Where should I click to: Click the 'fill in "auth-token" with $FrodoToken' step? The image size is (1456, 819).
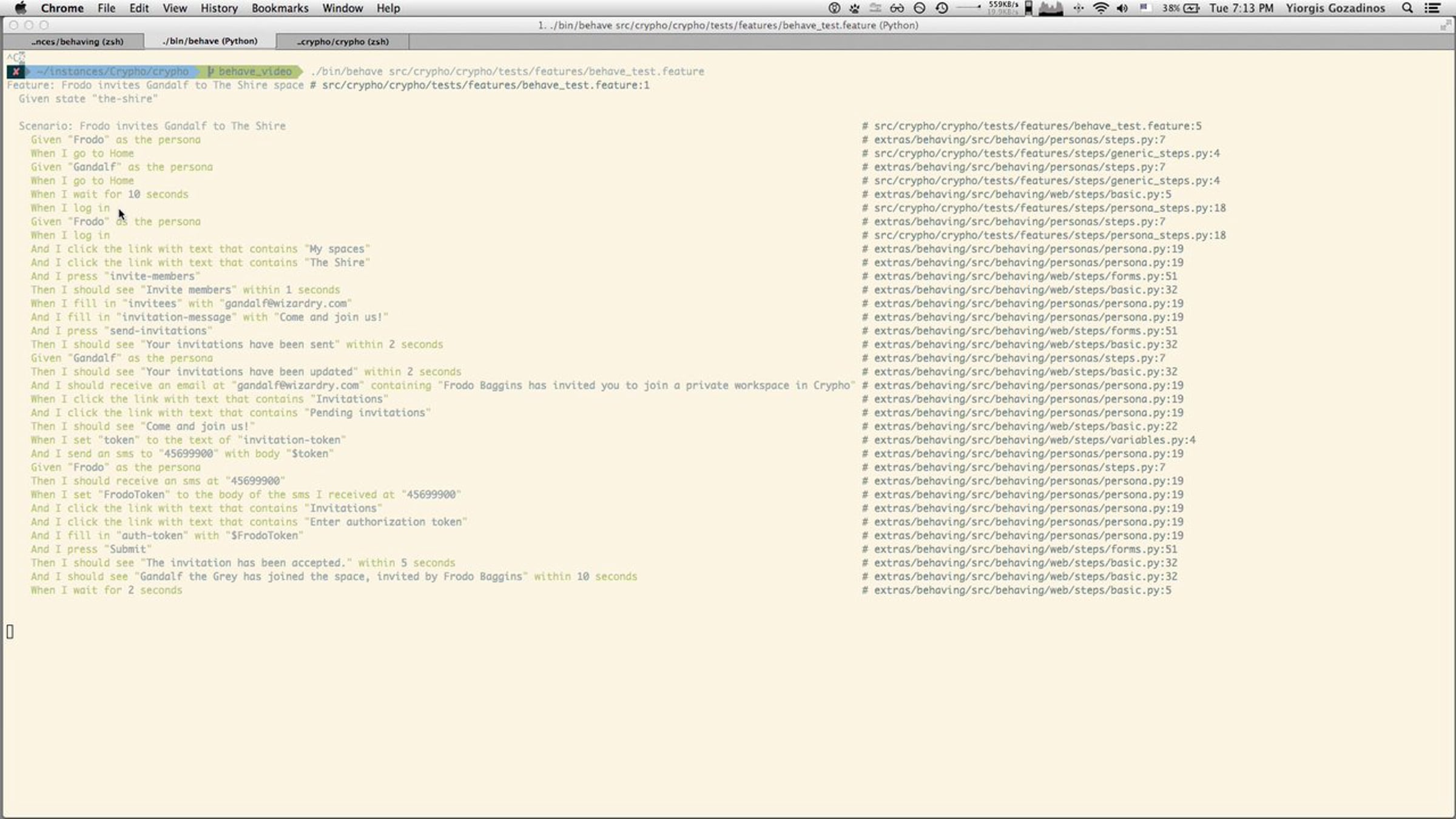click(x=167, y=536)
